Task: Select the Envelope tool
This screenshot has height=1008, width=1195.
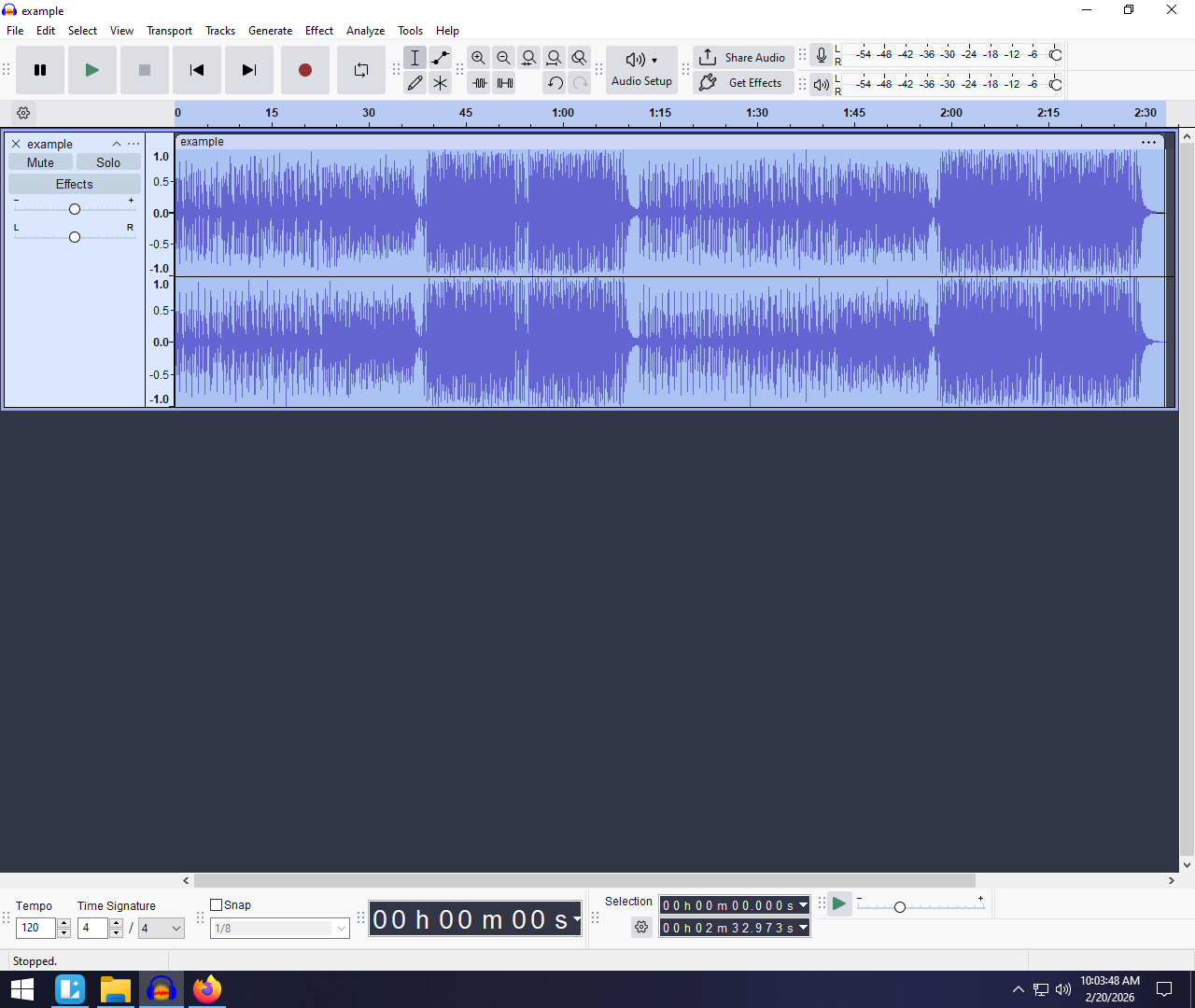Action: (441, 58)
